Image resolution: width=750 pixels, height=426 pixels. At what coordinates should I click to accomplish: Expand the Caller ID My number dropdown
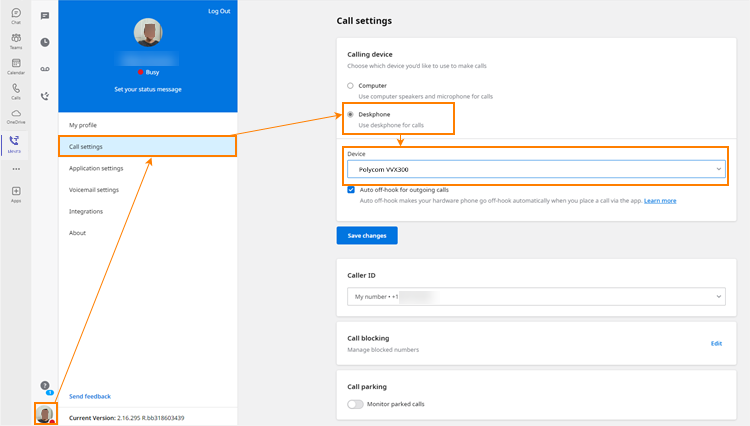536,296
